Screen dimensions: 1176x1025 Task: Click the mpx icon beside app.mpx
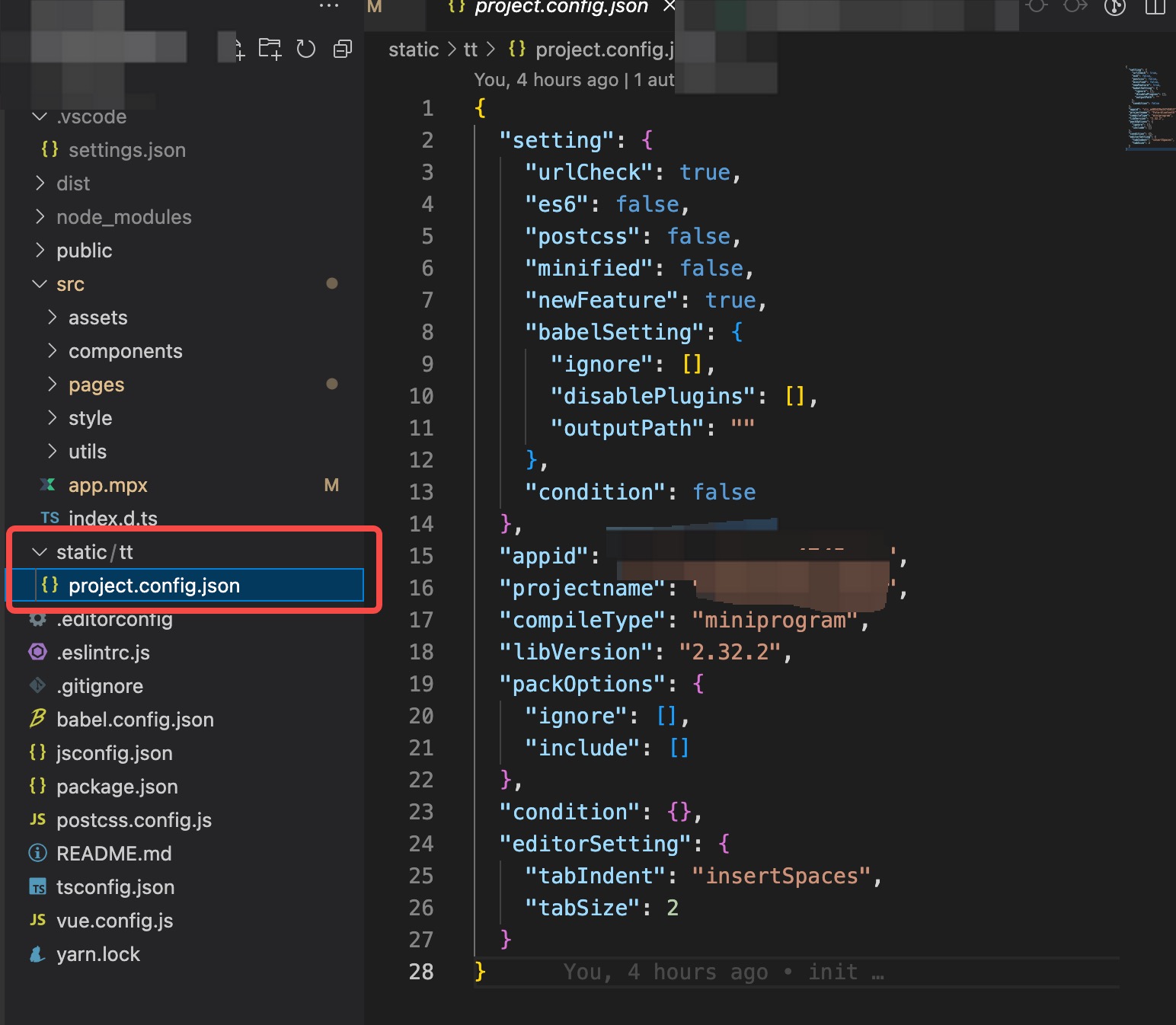tap(47, 484)
